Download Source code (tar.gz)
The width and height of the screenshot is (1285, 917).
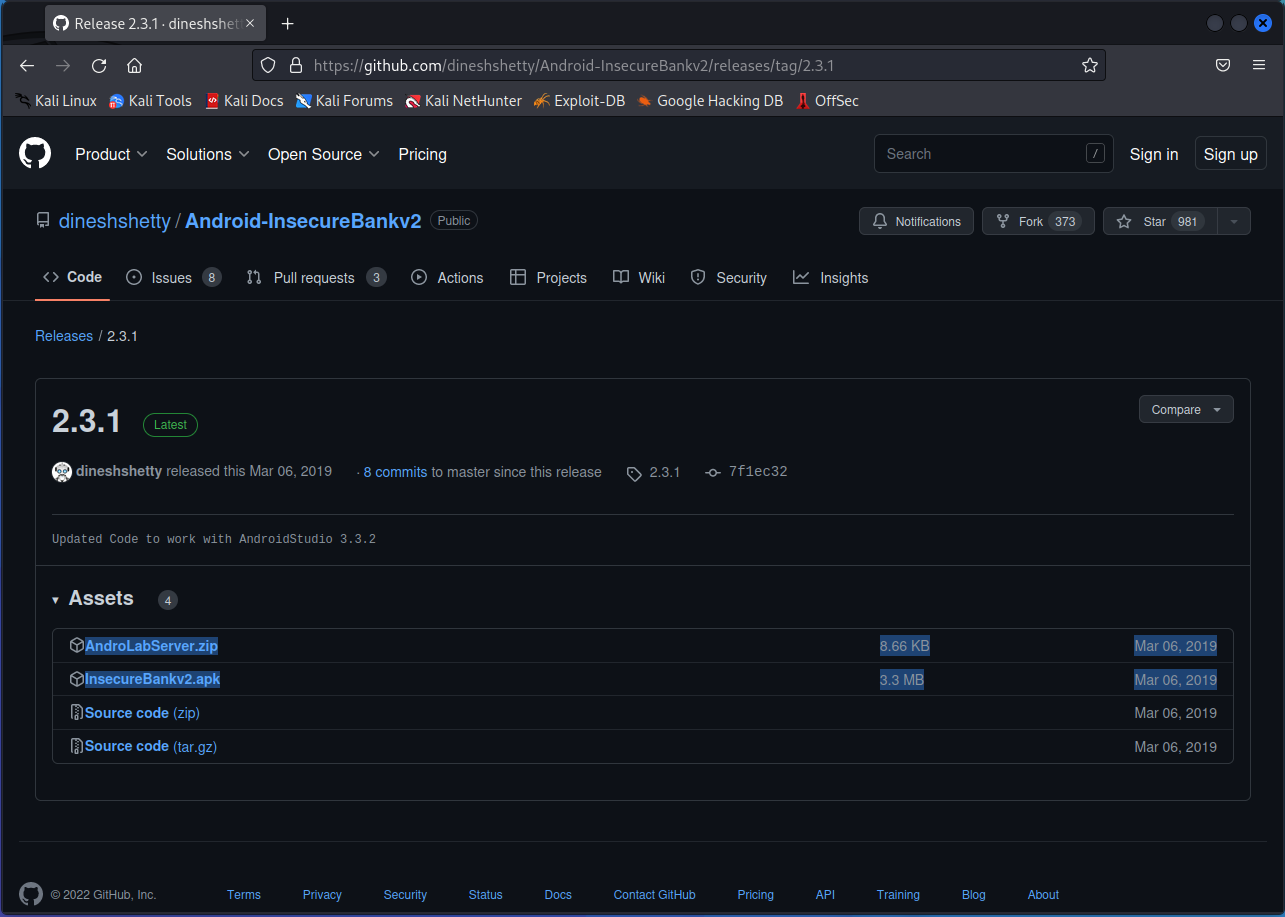150,746
